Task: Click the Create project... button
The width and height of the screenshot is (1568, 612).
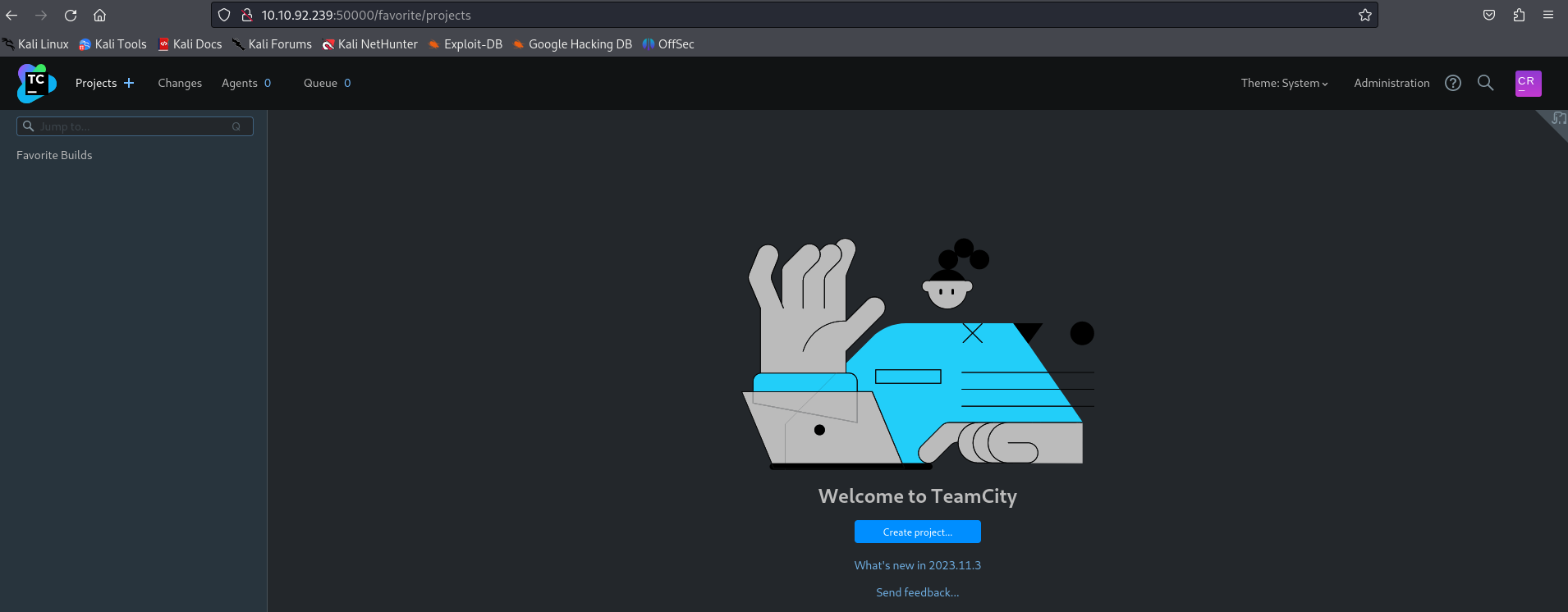Action: tap(917, 532)
